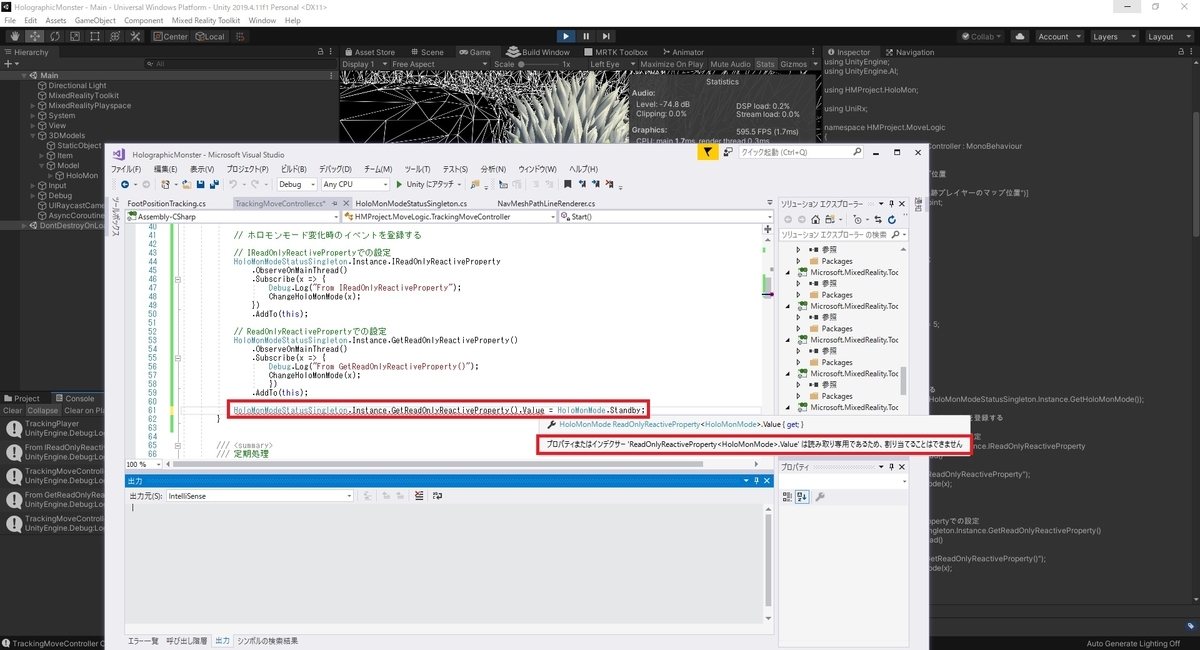Image resolution: width=1200 pixels, height=650 pixels.
Task: Lock the Hierarchy panel
Action: (322, 52)
